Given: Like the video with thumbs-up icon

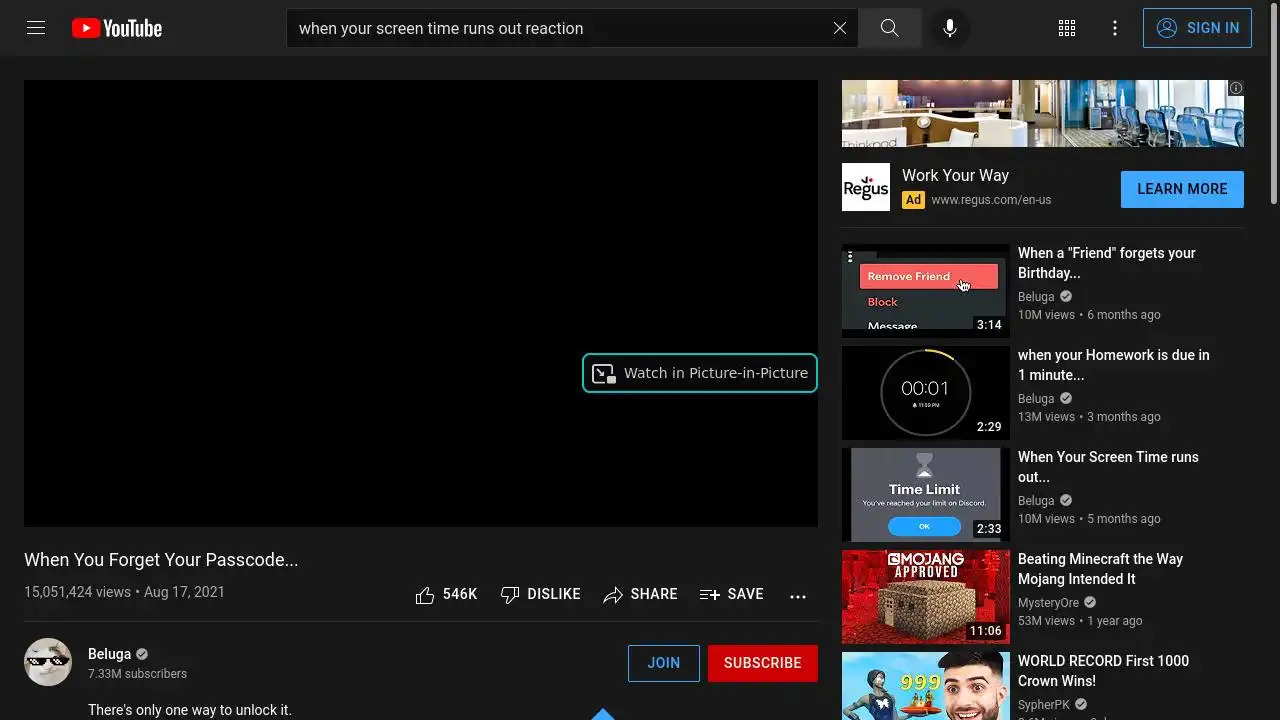Looking at the screenshot, I should (x=446, y=595).
